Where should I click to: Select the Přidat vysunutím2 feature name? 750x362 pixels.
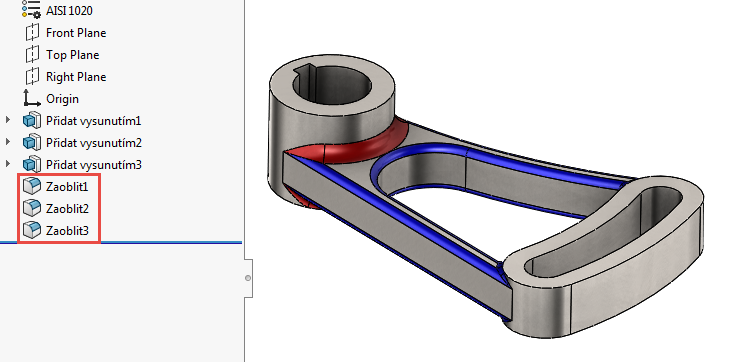coord(94,143)
